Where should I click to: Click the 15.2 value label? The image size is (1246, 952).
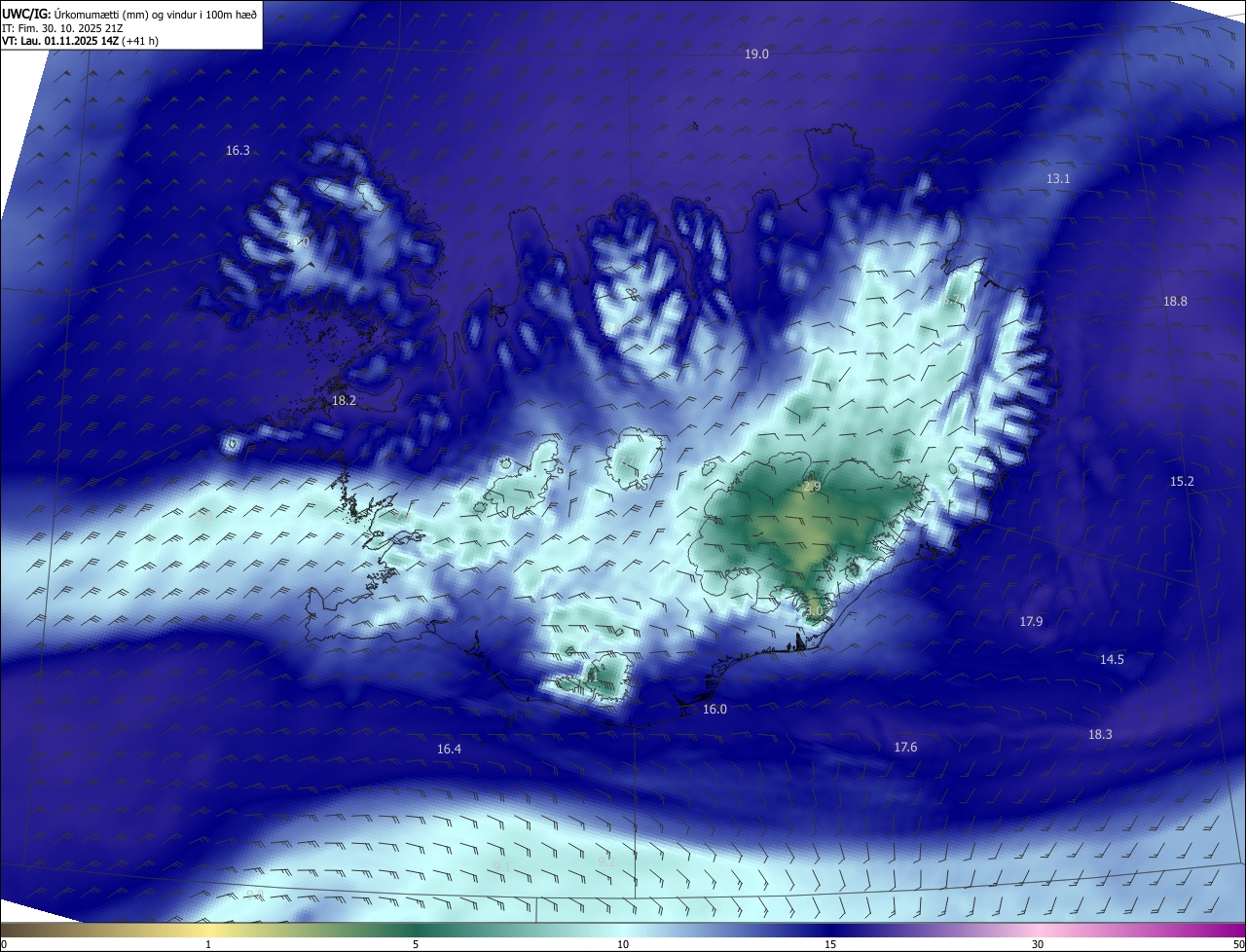[x=1182, y=482]
